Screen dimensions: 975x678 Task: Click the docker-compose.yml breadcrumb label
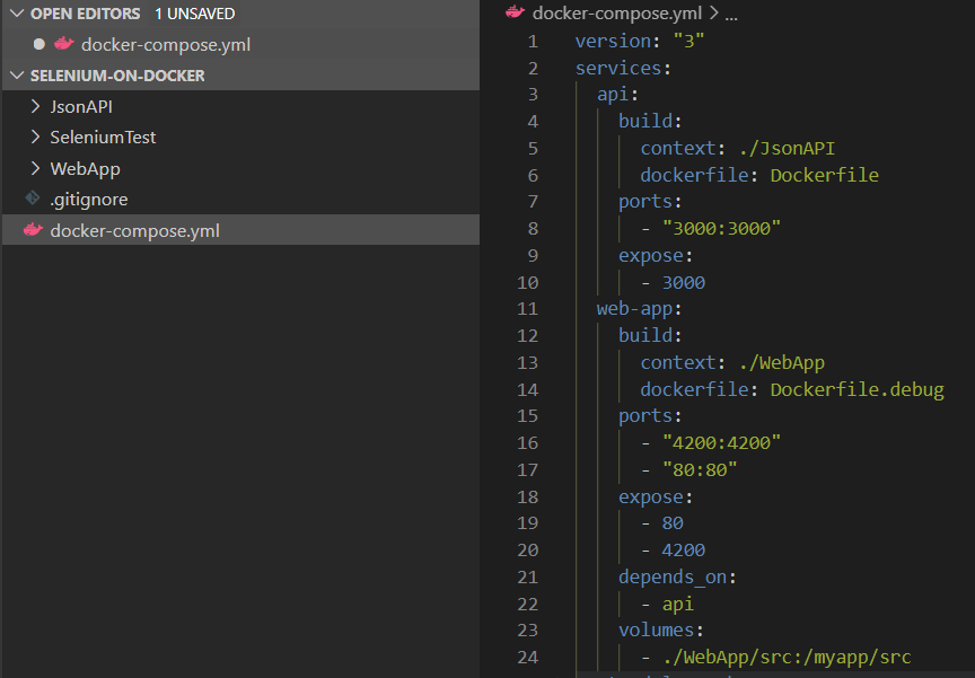point(618,13)
